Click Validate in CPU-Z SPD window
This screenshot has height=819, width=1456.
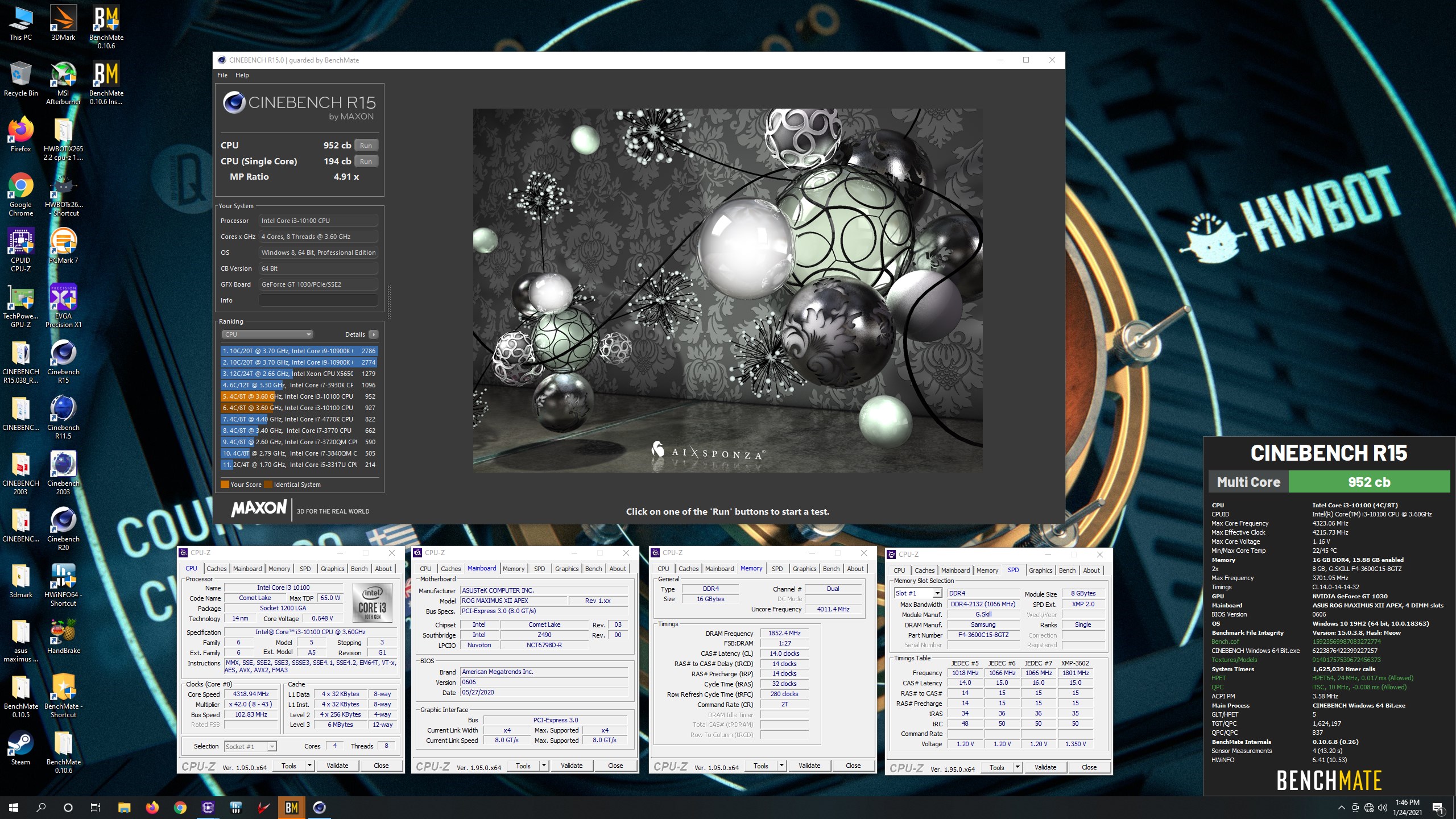(x=1045, y=767)
